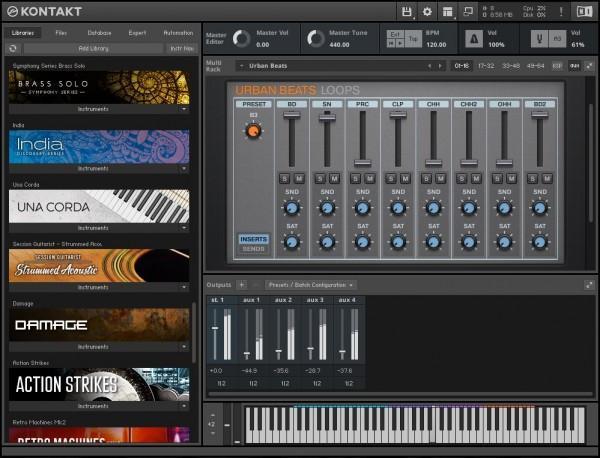The height and width of the screenshot is (458, 600).
Task: Click the CLP channel SND knob
Action: pos(398,208)
